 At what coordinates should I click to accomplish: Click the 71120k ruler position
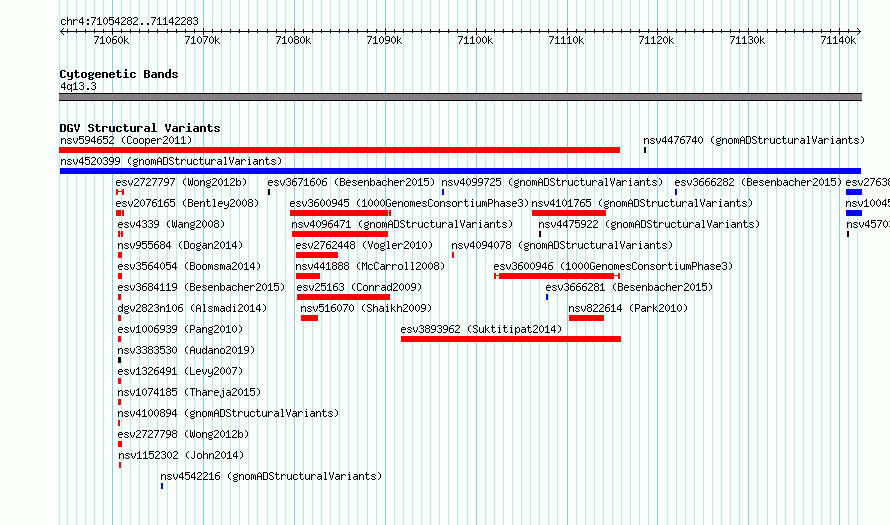[x=657, y=40]
